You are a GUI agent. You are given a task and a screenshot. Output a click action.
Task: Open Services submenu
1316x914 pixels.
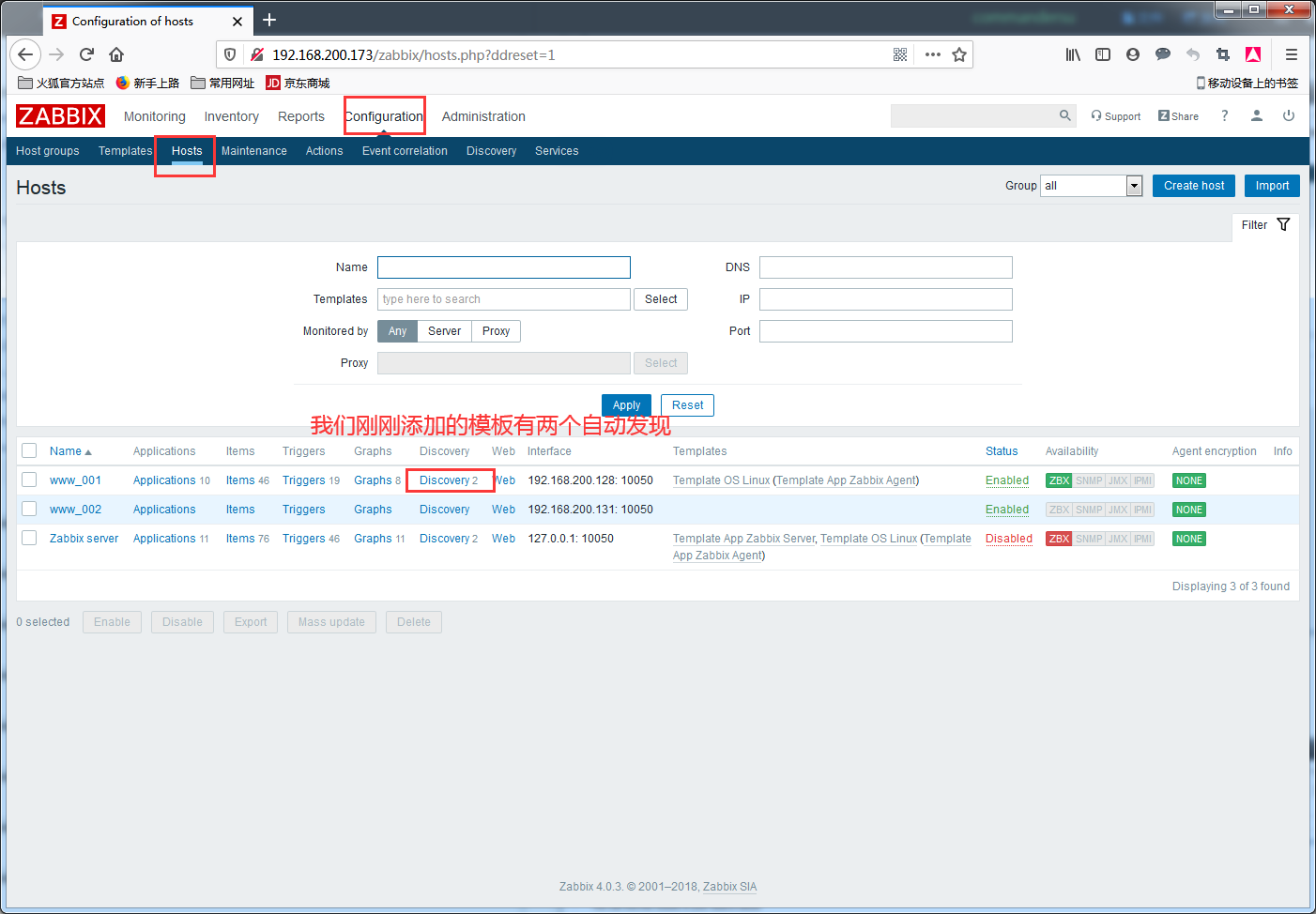click(557, 151)
